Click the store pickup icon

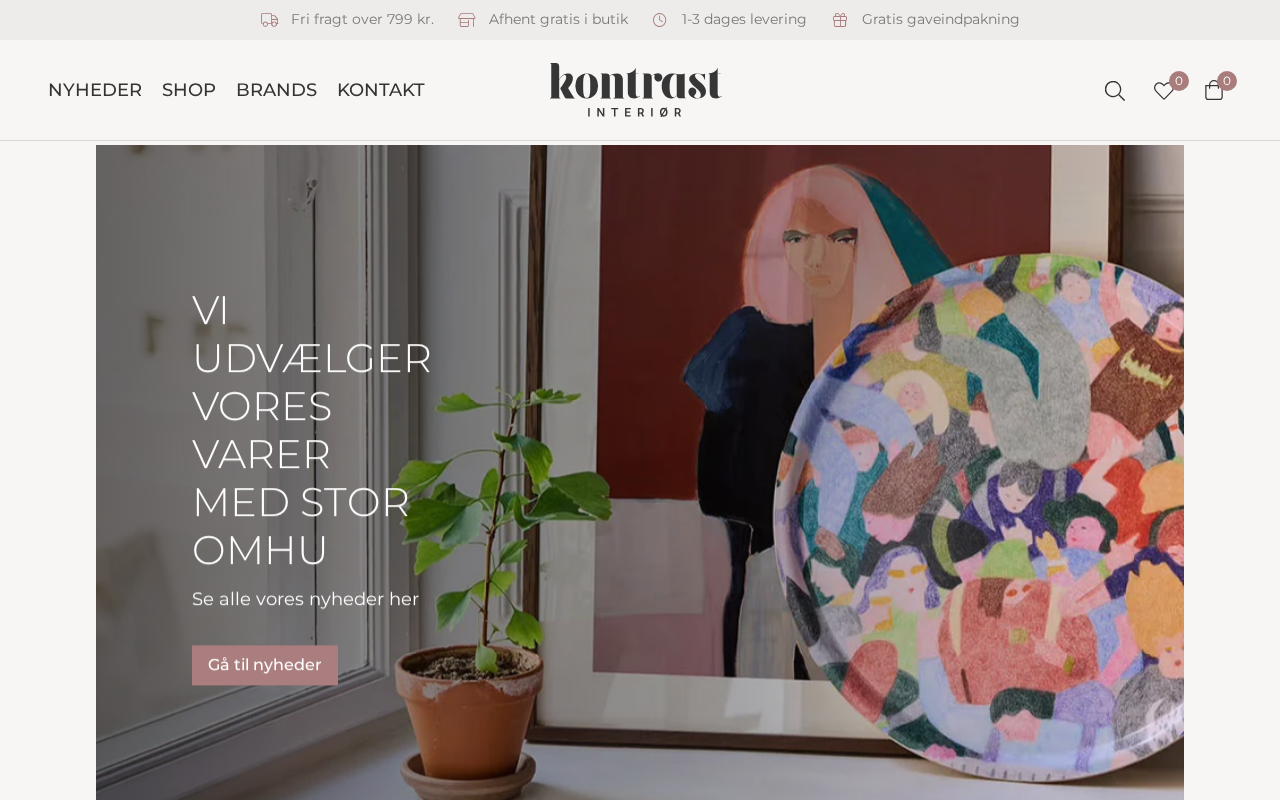click(x=467, y=20)
